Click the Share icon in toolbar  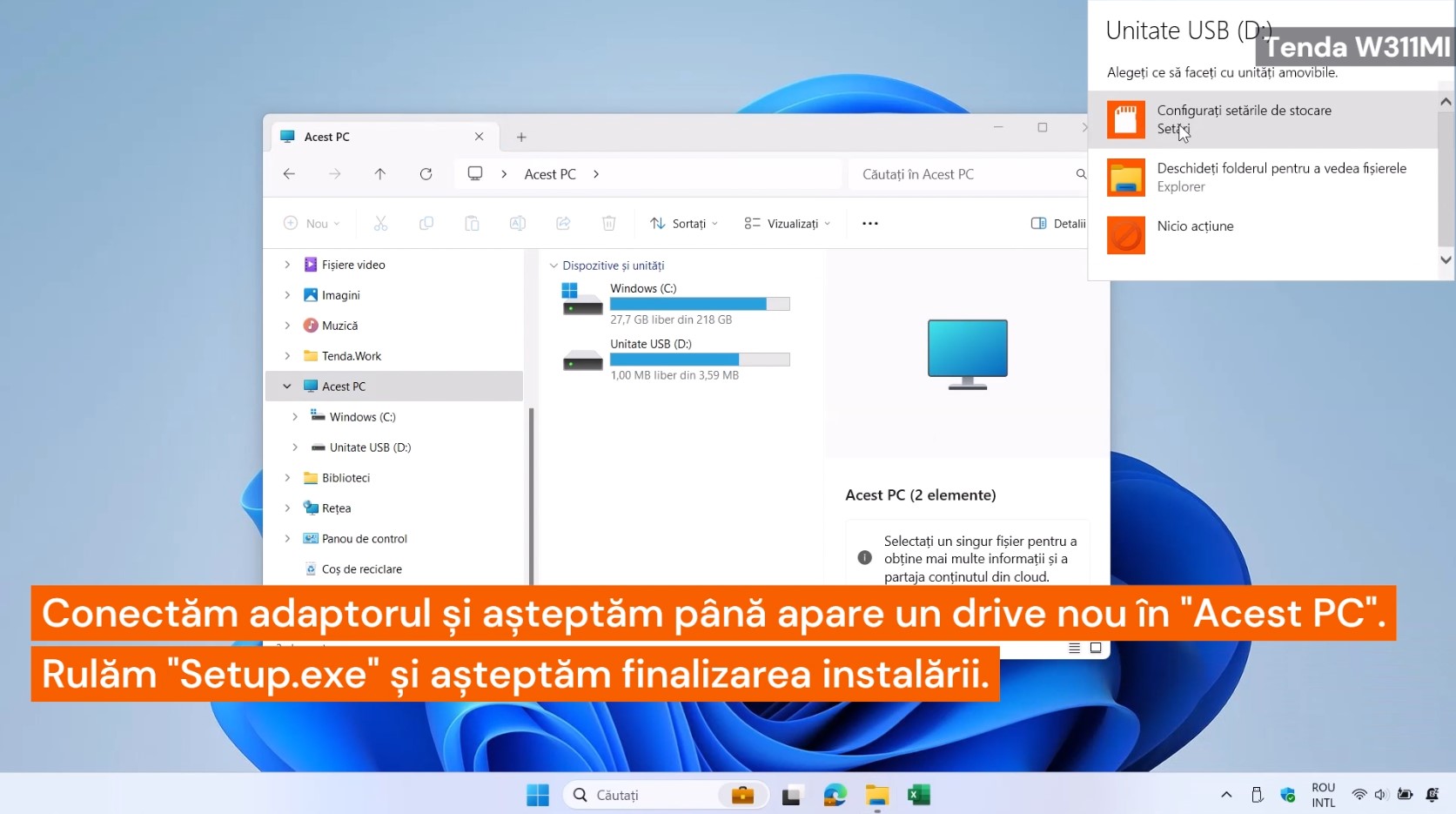click(563, 224)
